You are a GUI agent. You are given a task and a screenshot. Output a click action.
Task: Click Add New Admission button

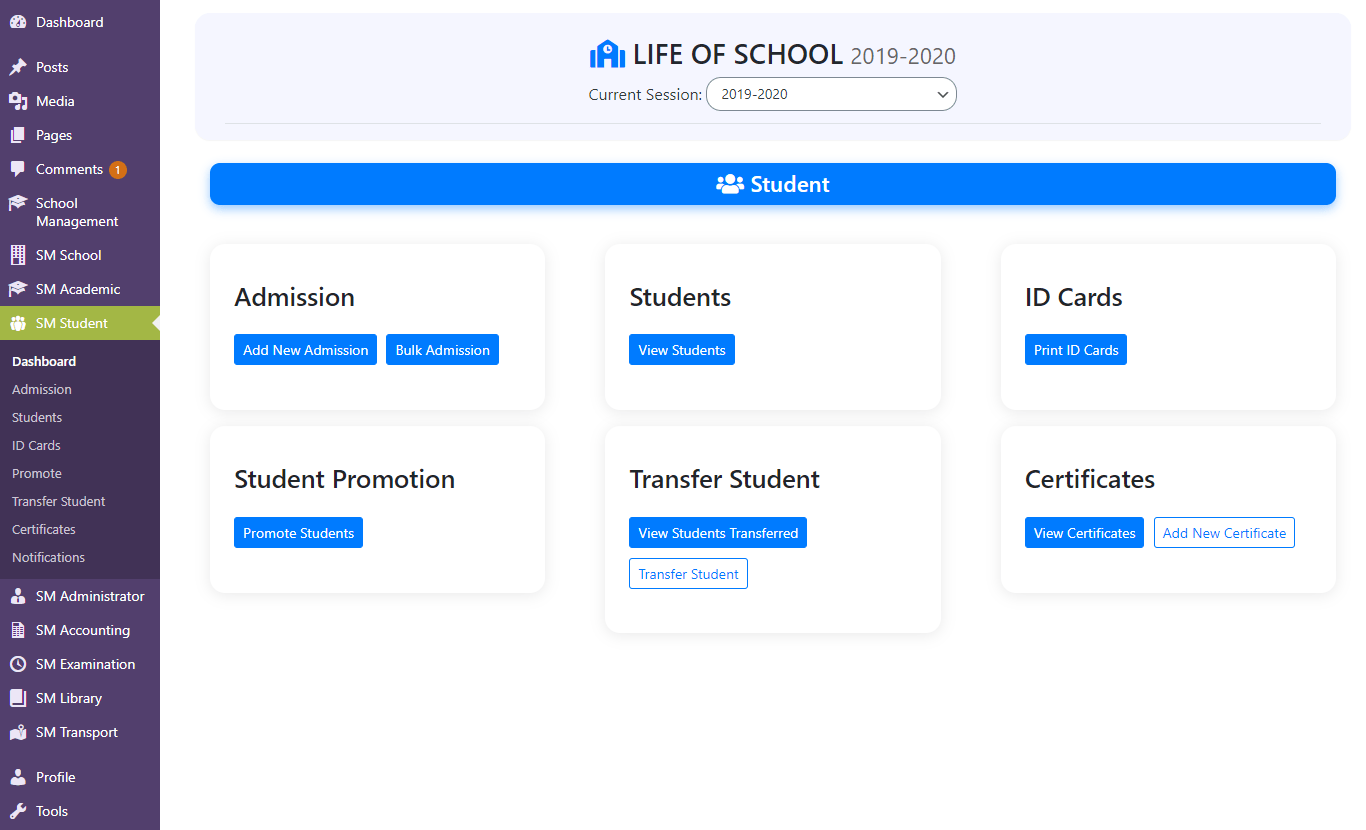click(305, 350)
